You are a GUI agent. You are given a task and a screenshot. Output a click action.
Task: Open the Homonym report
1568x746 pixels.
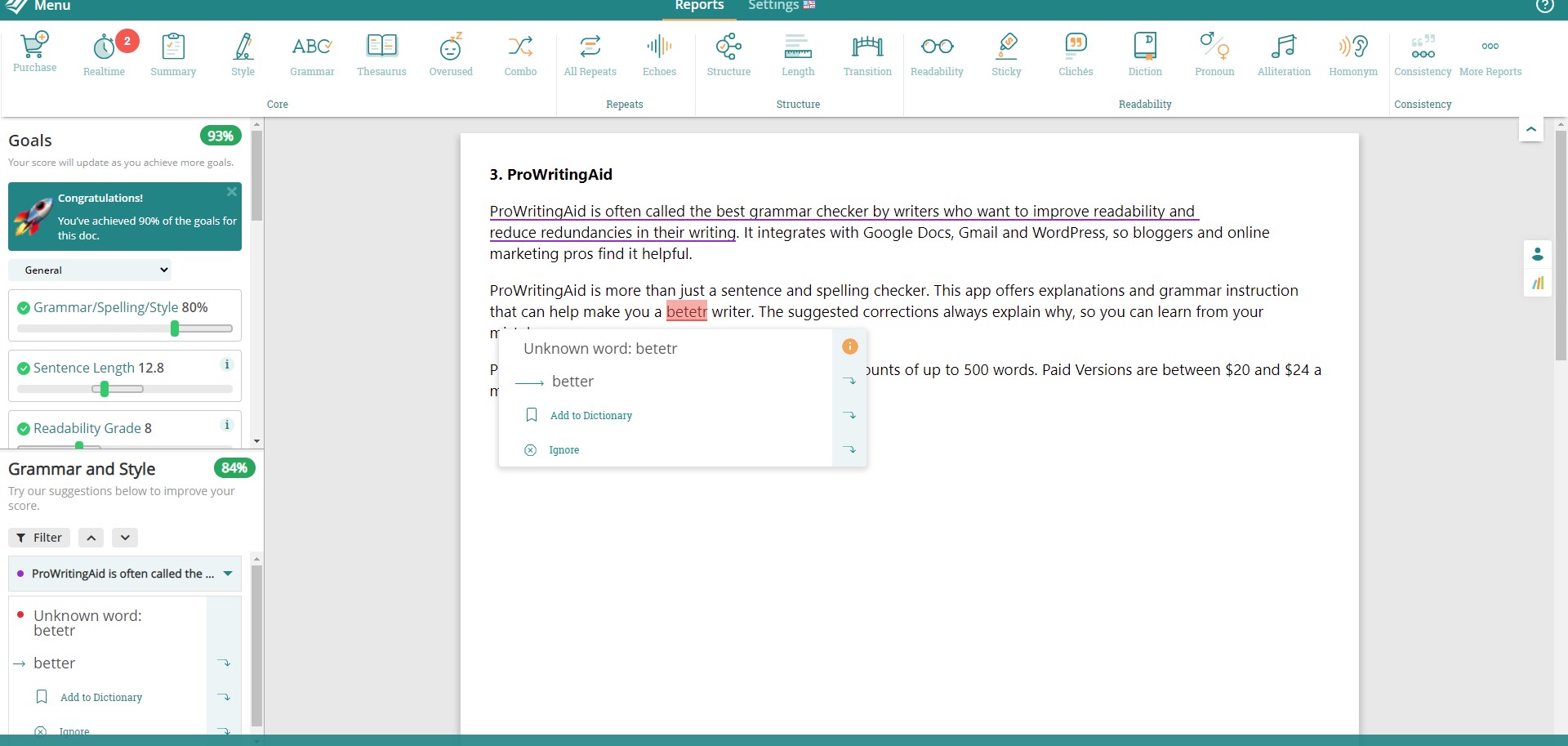(x=1353, y=54)
